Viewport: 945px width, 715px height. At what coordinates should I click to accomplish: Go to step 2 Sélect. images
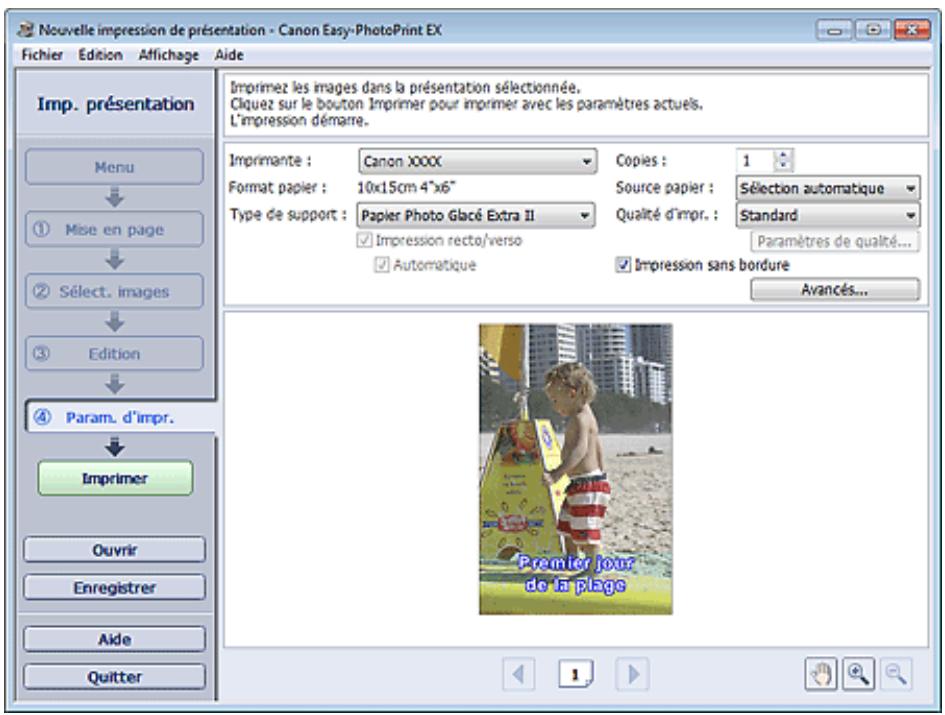[x=115, y=291]
